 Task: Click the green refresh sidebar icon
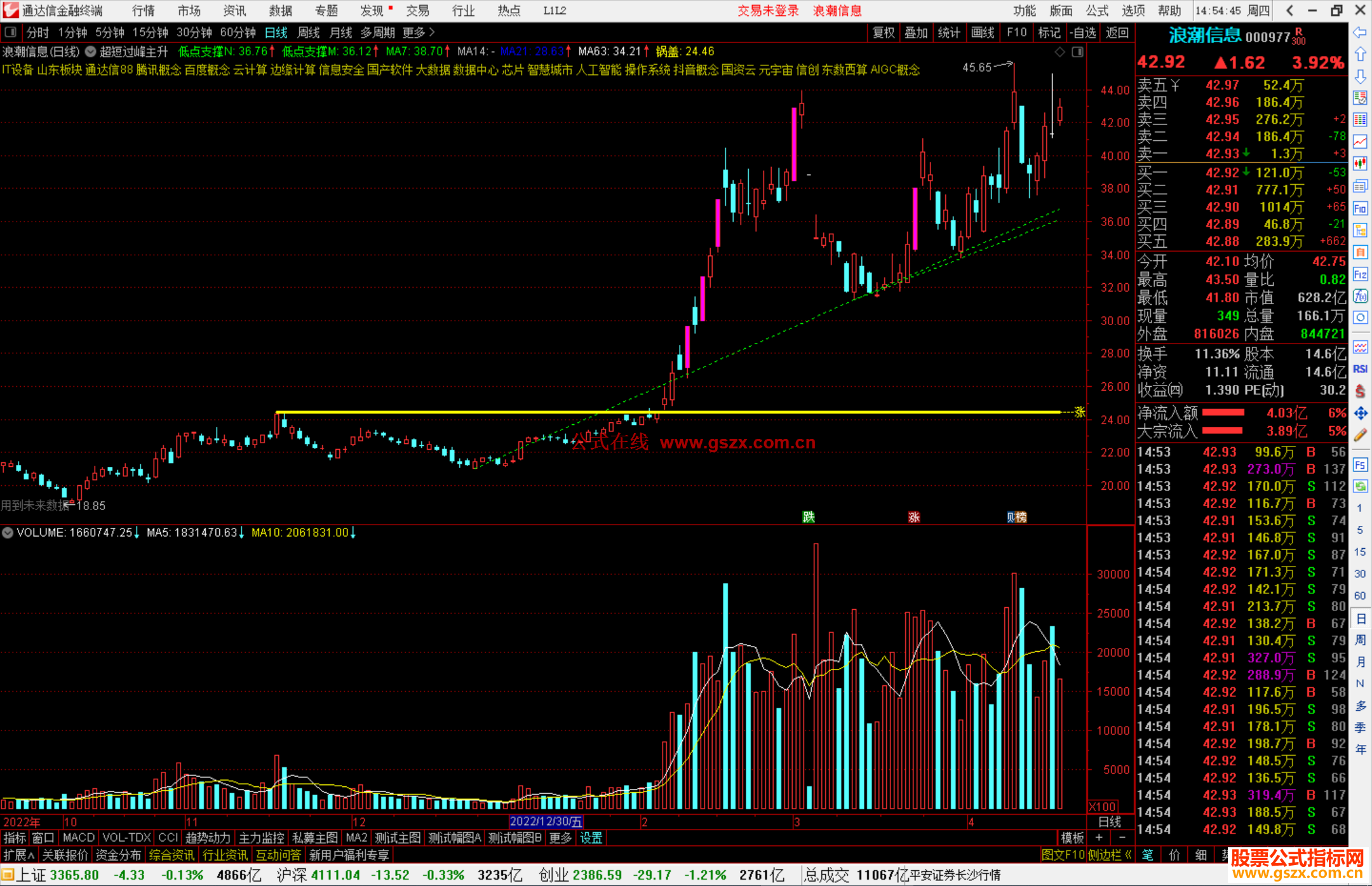(x=1360, y=487)
